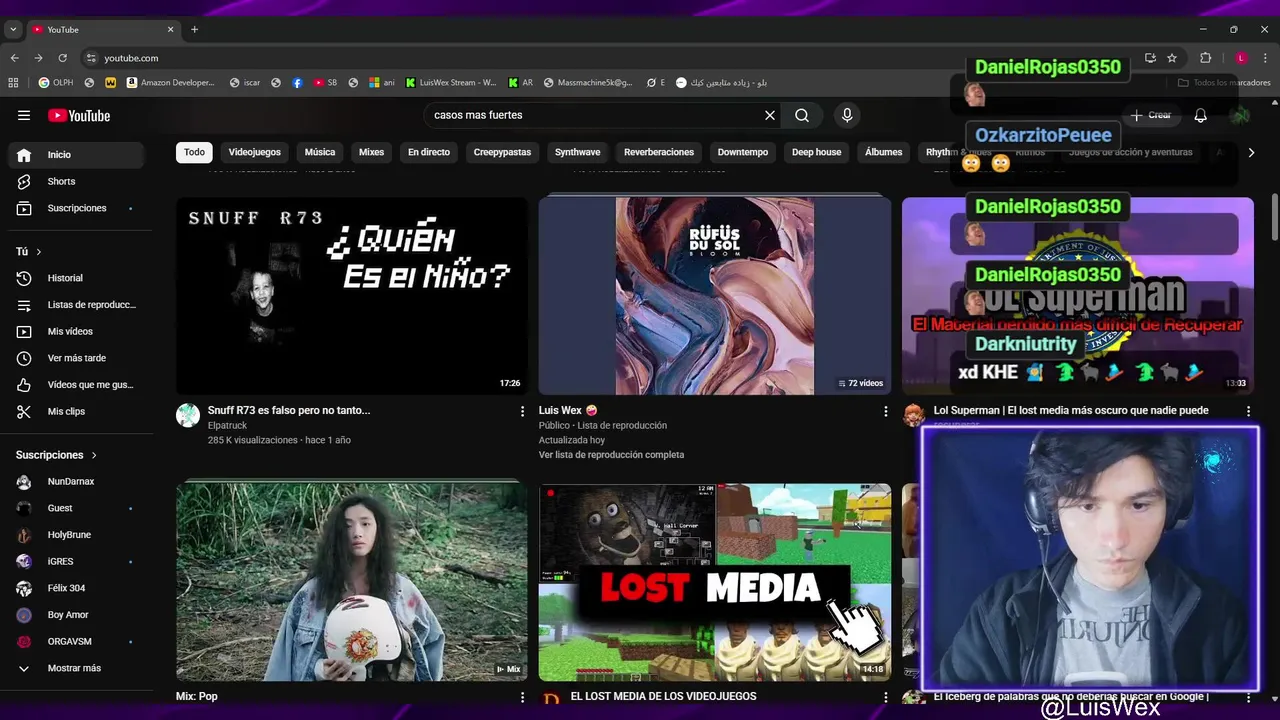1280x720 pixels.
Task: Go back in the browser
Action: point(14,58)
